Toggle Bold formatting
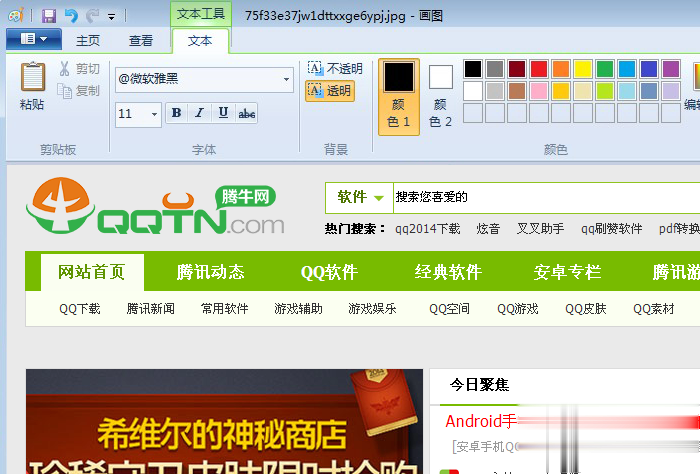The height and width of the screenshot is (474, 700). [x=176, y=113]
